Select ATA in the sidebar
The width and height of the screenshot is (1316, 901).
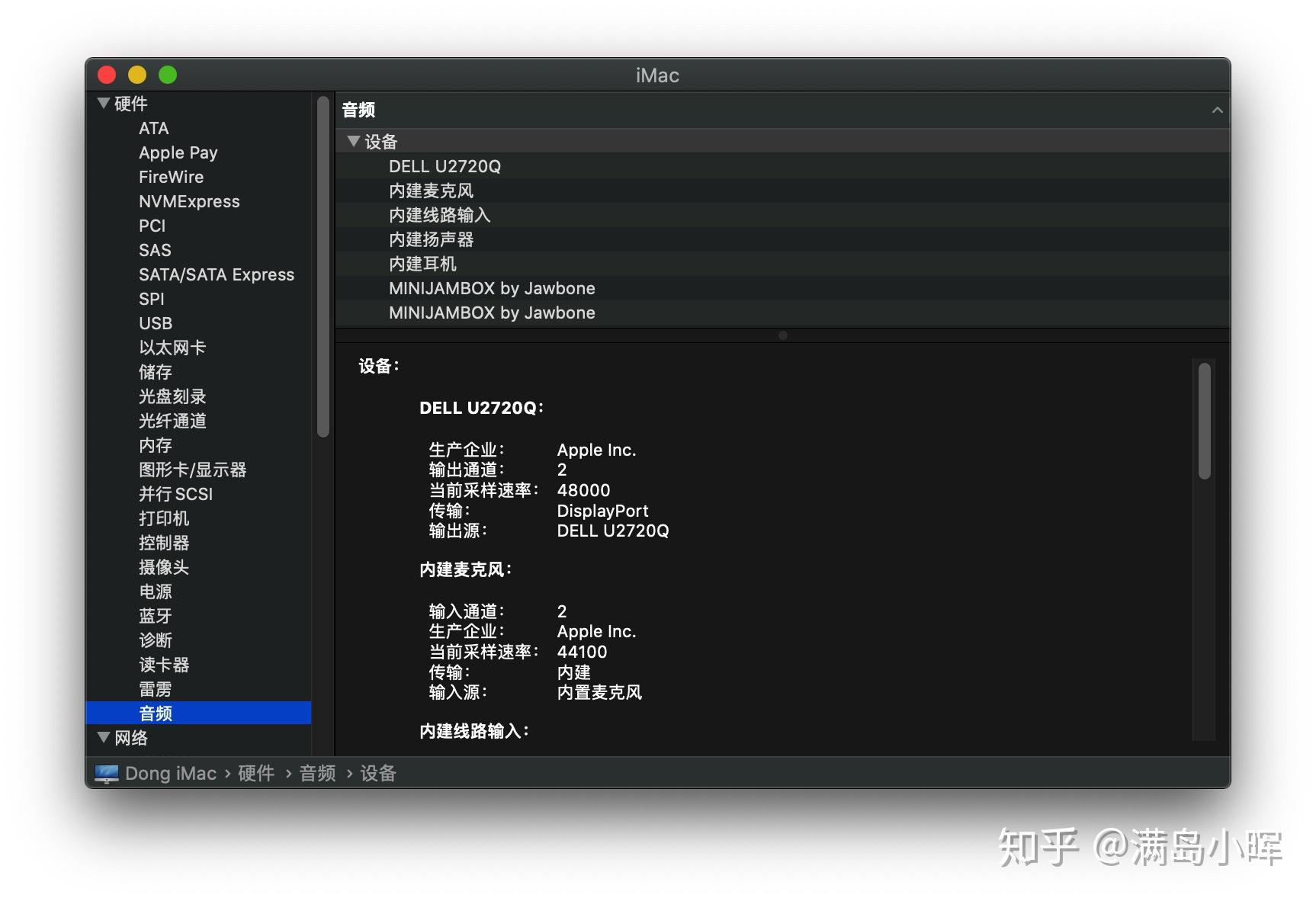(154, 128)
